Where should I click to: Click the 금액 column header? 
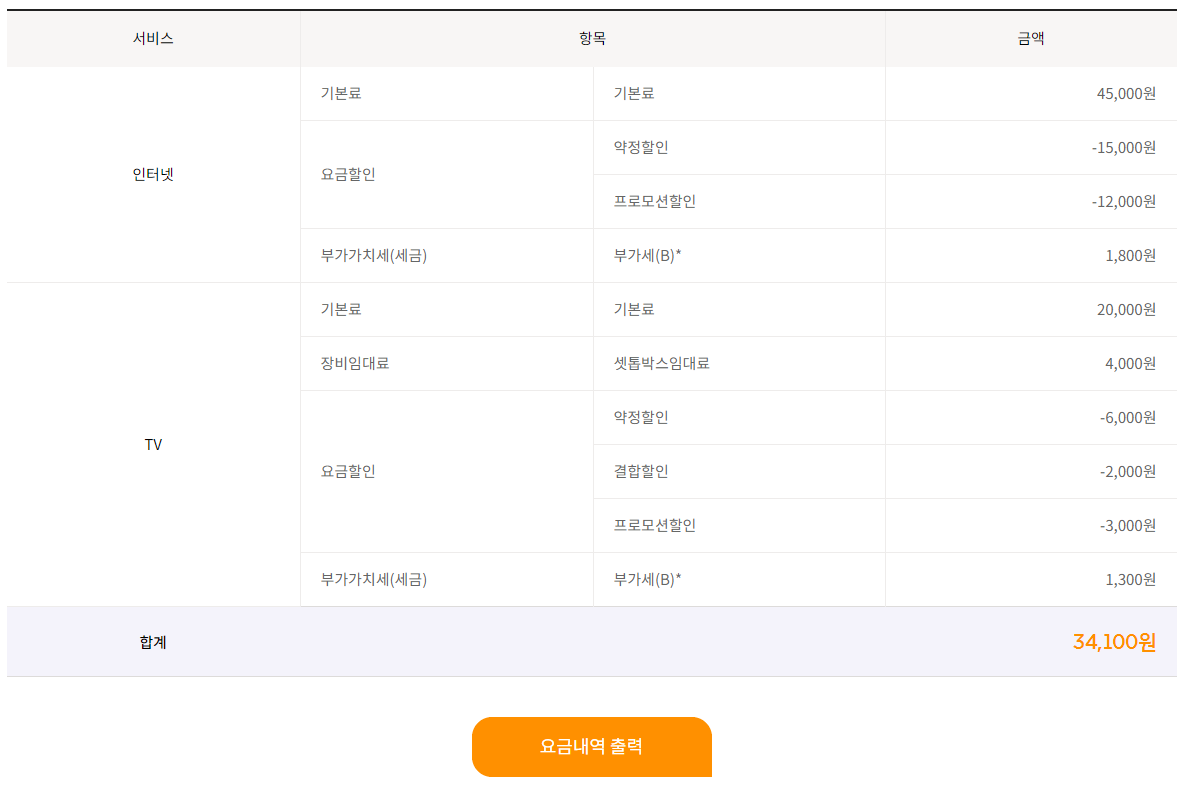pos(1031,39)
